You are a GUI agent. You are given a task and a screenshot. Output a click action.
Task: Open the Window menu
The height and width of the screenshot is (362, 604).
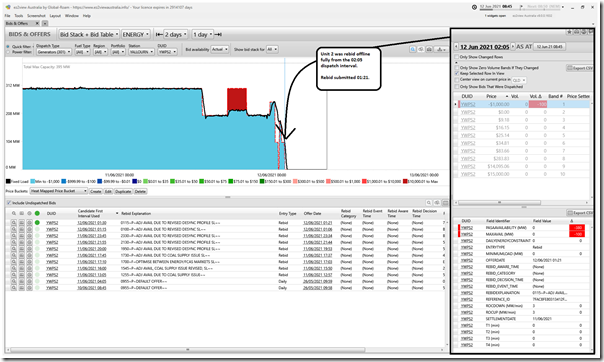click(x=72, y=16)
